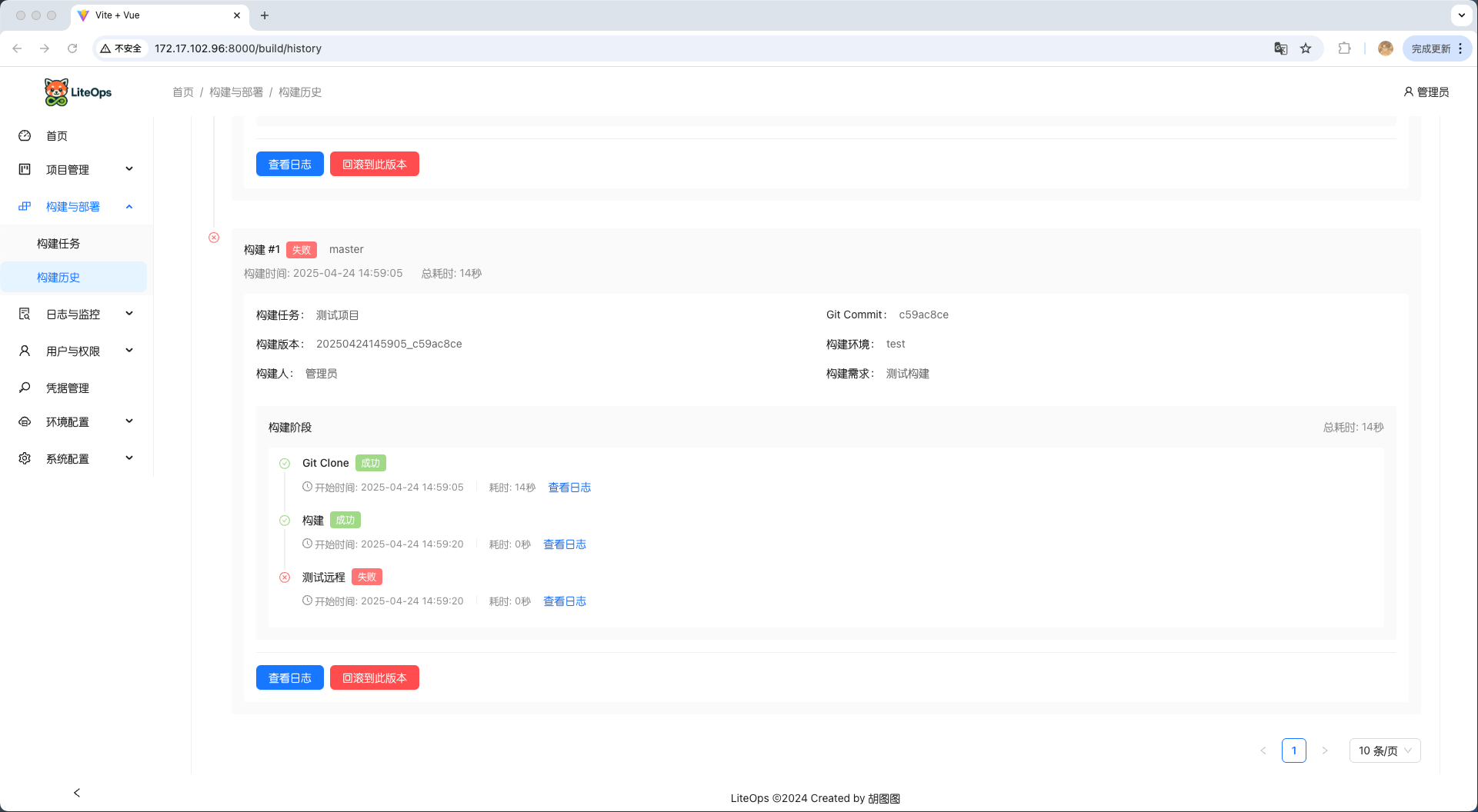
Task: Click the 成功 tag beside Git Clone
Action: [371, 463]
